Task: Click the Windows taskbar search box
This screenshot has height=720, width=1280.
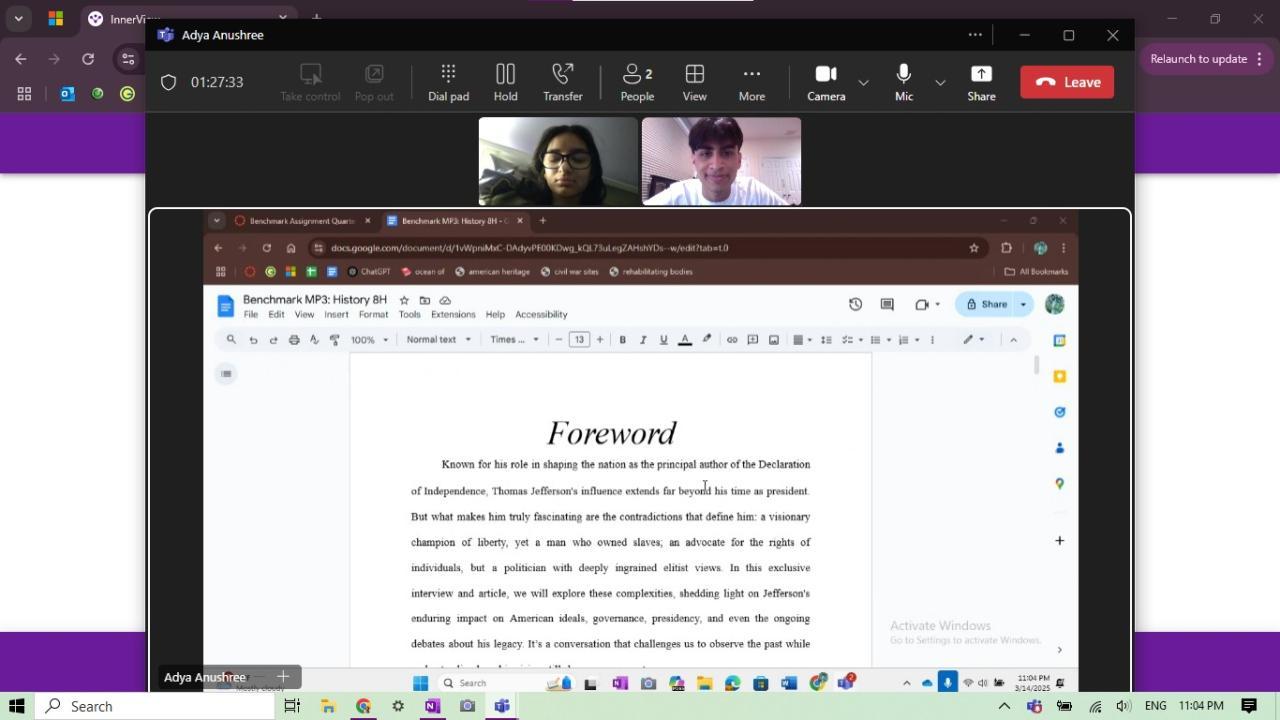Action: [156, 706]
